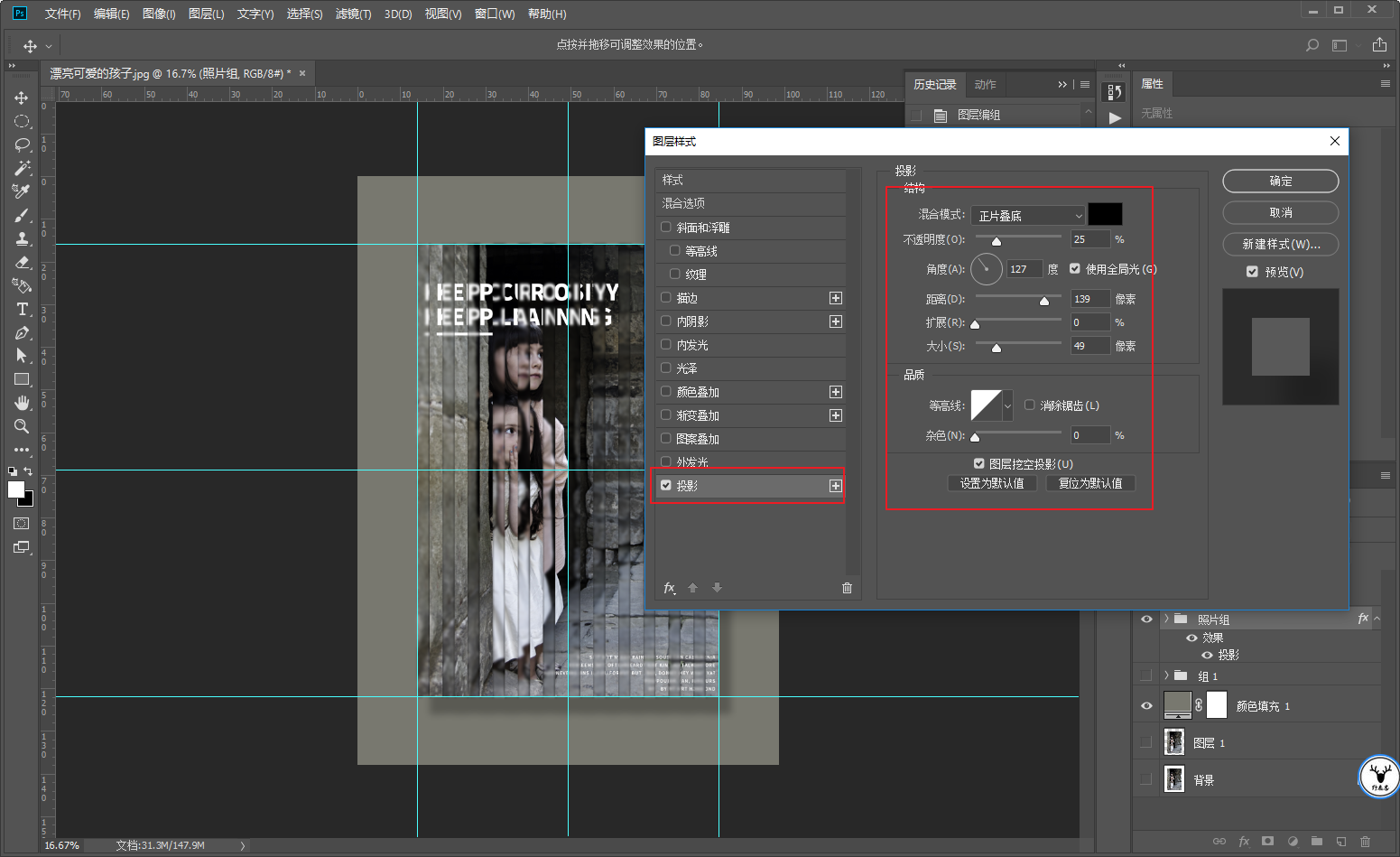Click the 确定 button

click(x=1280, y=181)
